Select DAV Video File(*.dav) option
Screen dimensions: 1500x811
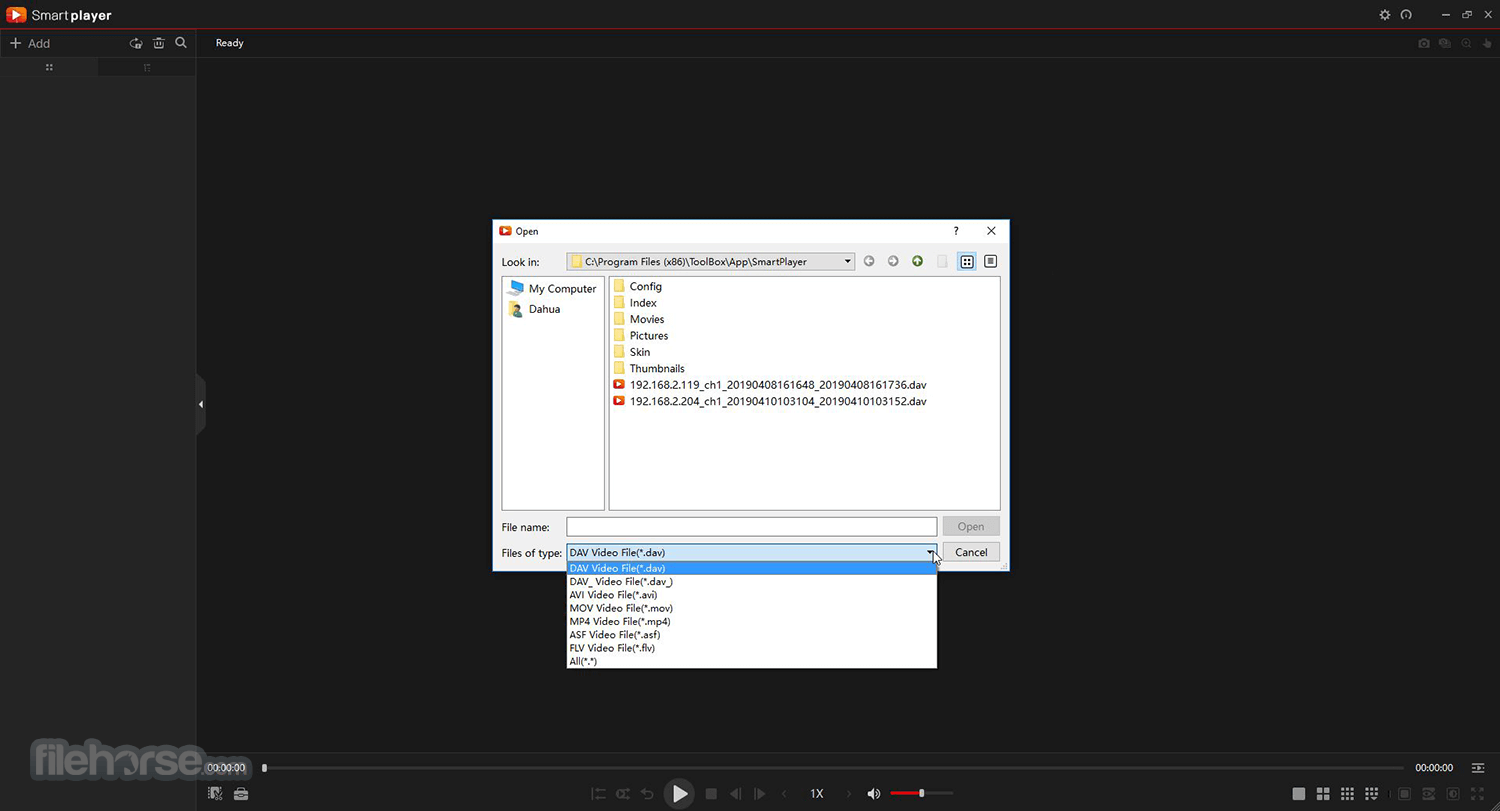tap(752, 568)
